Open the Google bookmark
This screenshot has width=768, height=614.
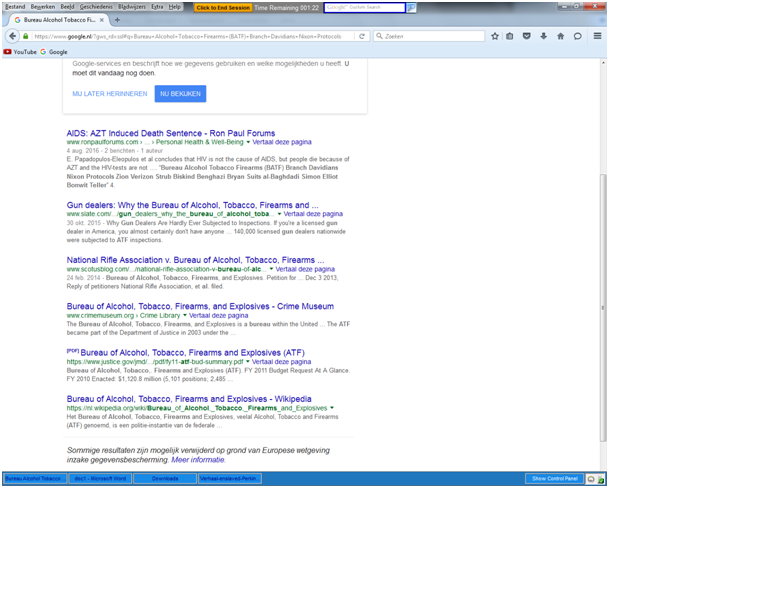coord(54,52)
